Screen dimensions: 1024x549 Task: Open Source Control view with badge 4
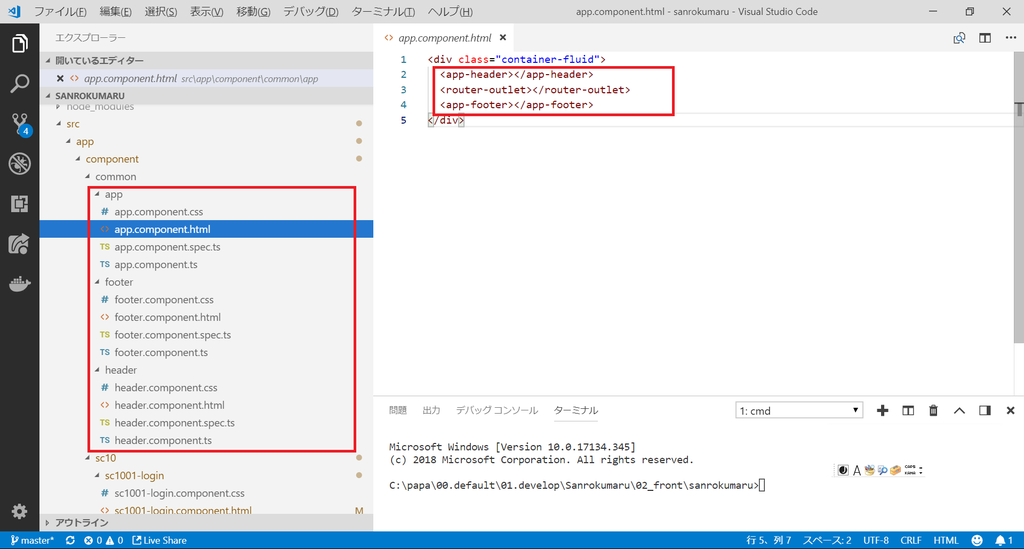point(20,124)
